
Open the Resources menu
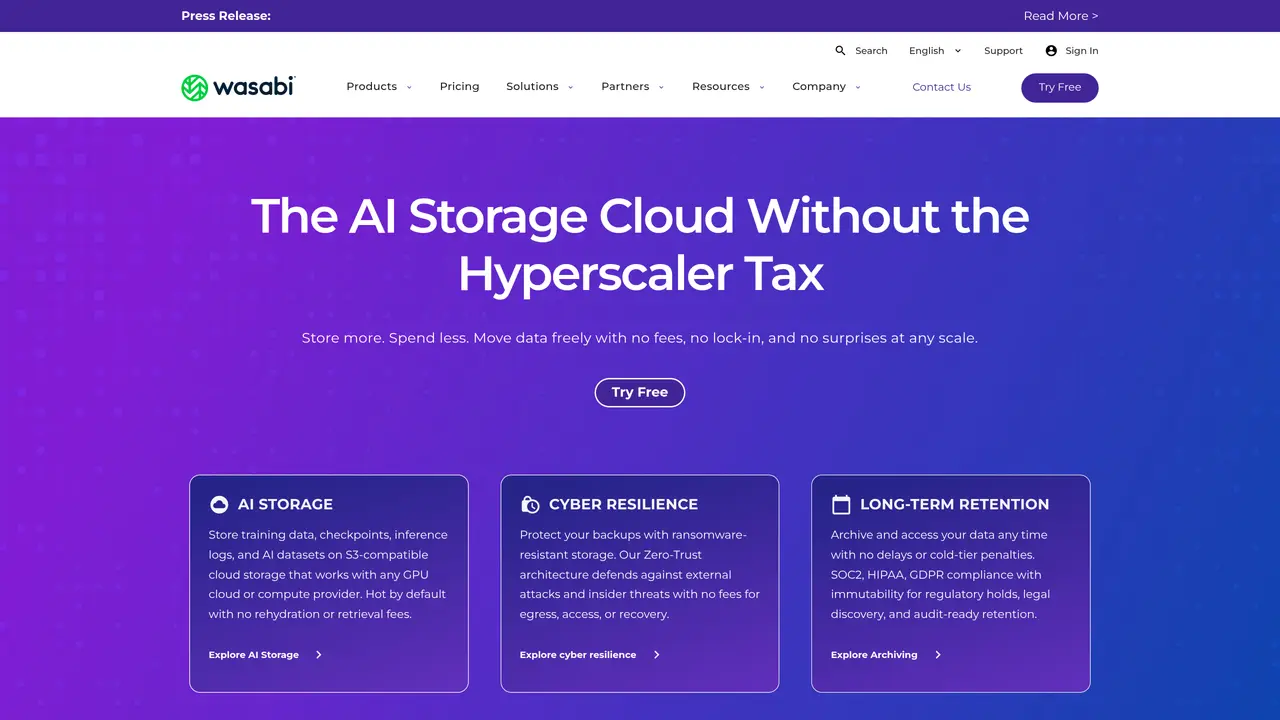pyautogui.click(x=721, y=87)
